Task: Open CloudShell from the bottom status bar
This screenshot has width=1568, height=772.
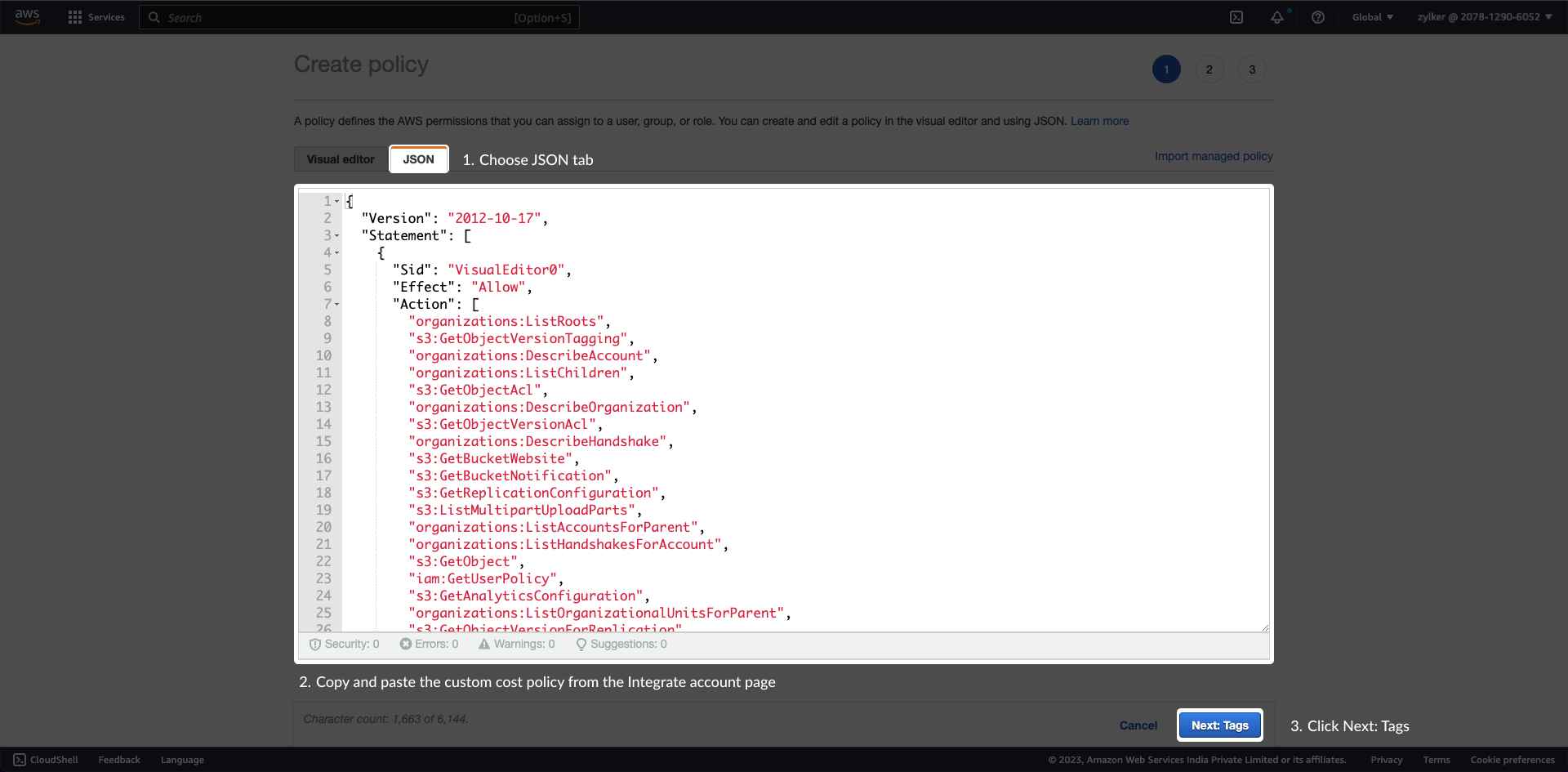Action: point(45,760)
